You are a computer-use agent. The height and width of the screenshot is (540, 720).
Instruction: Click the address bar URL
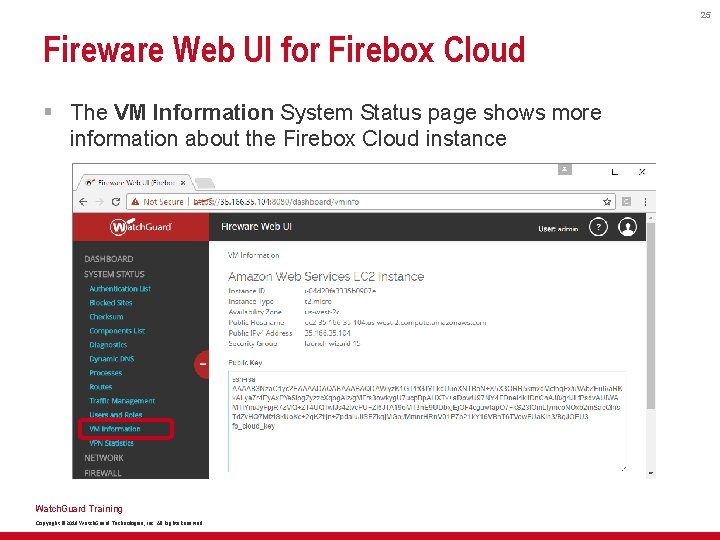tap(276, 202)
